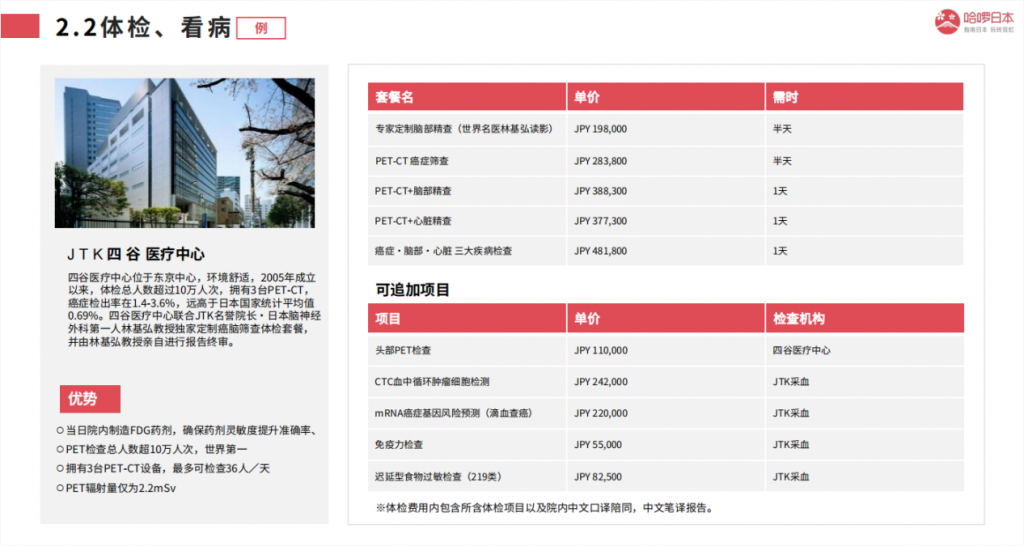The height and width of the screenshot is (546, 1024).
Task: Select the 四谷医疗中心位于东京中心 description paragraph
Action: (194, 310)
